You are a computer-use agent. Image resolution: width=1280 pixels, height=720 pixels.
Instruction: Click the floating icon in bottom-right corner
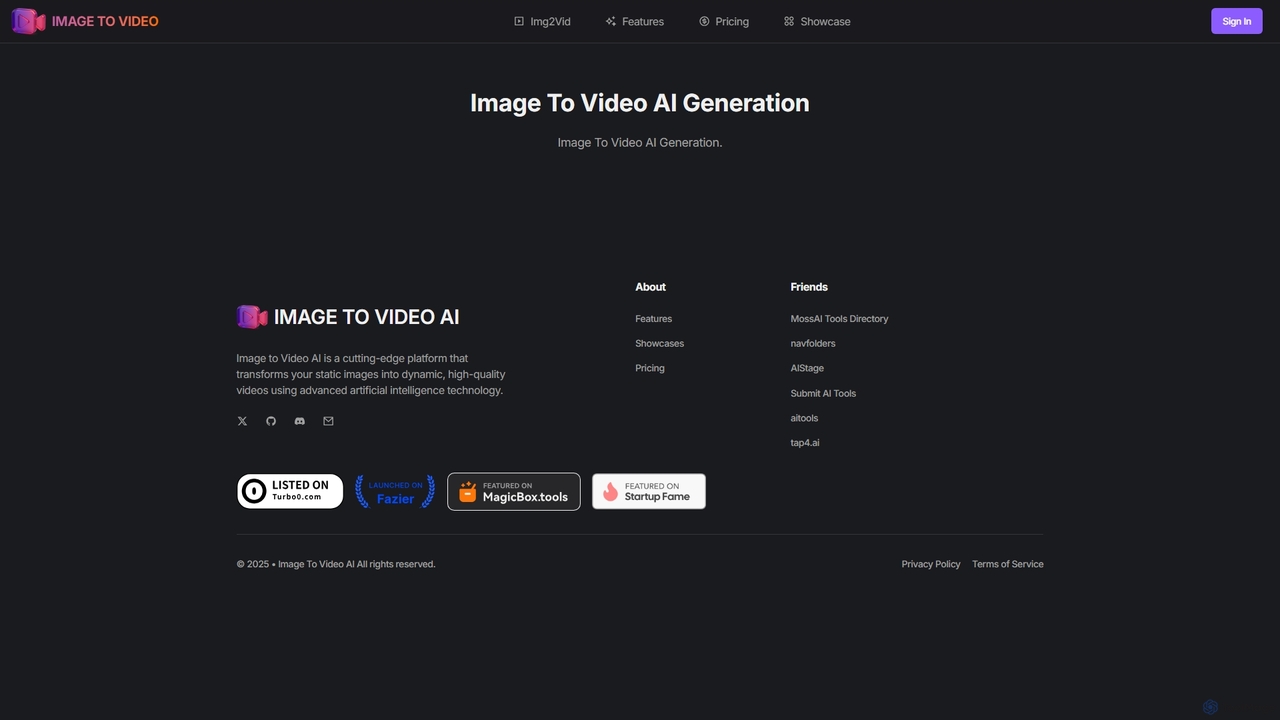click(1210, 707)
